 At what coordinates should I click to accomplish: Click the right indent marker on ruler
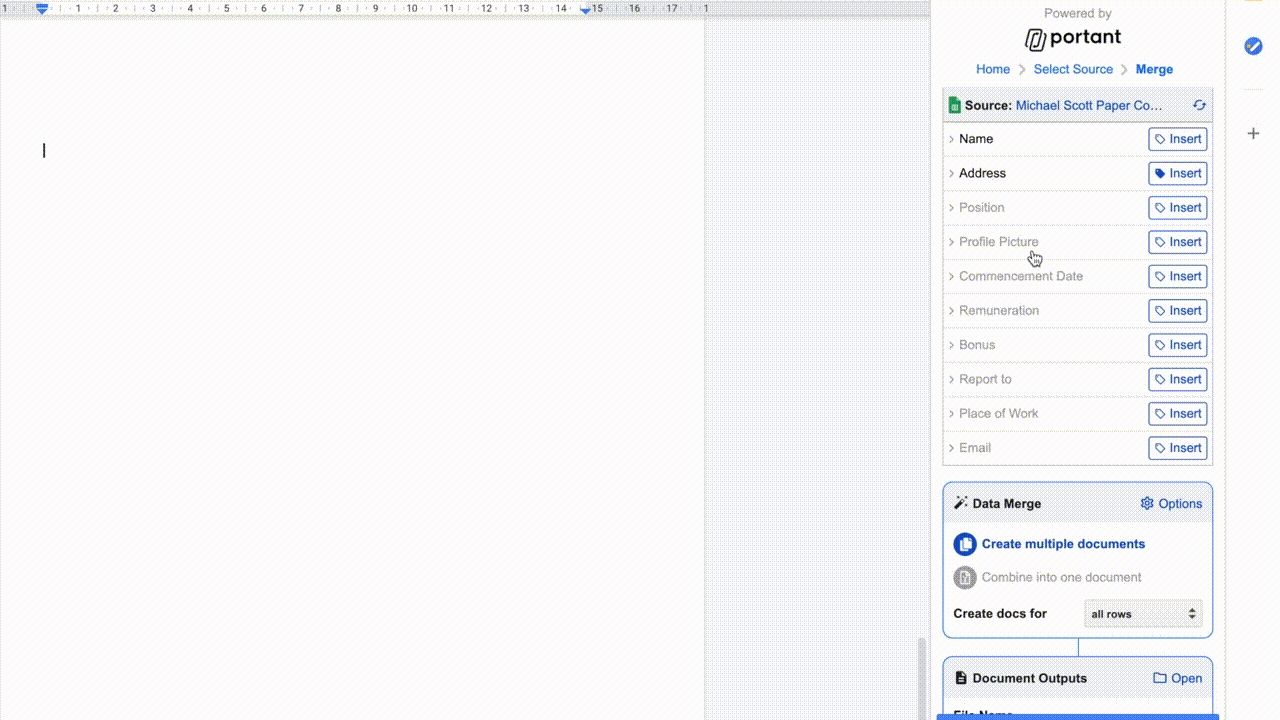click(x=586, y=9)
